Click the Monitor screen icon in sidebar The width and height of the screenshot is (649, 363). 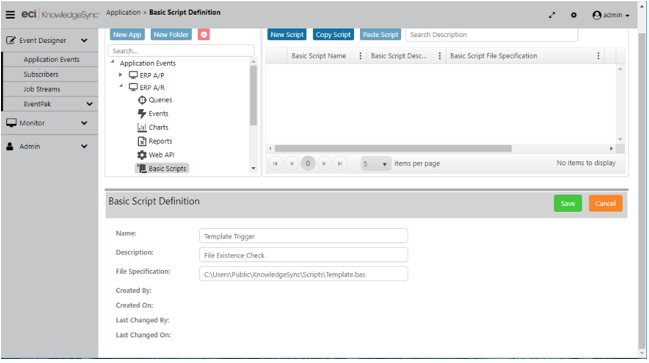[x=11, y=123]
